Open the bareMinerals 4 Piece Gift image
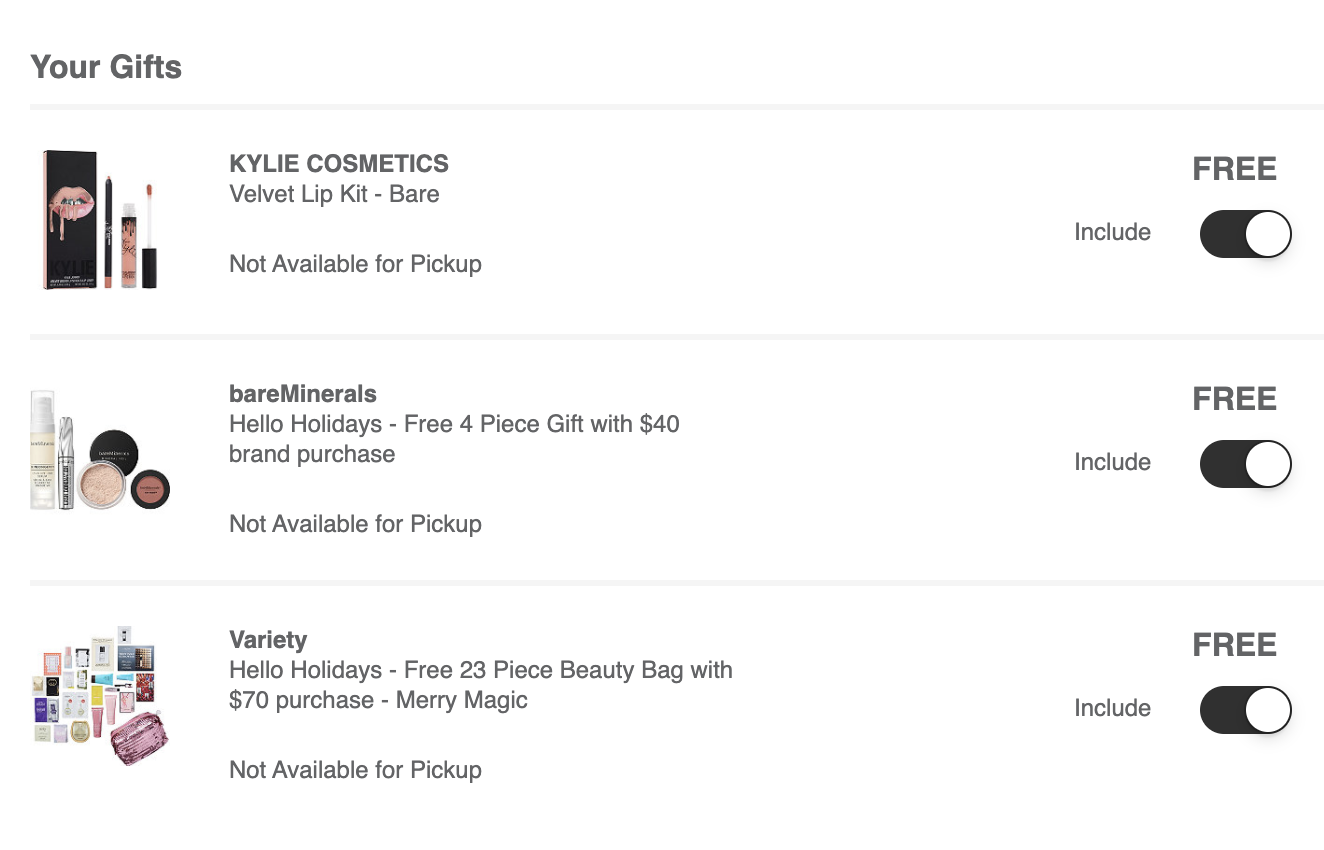Screen dimensions: 1324x850 (x=100, y=450)
